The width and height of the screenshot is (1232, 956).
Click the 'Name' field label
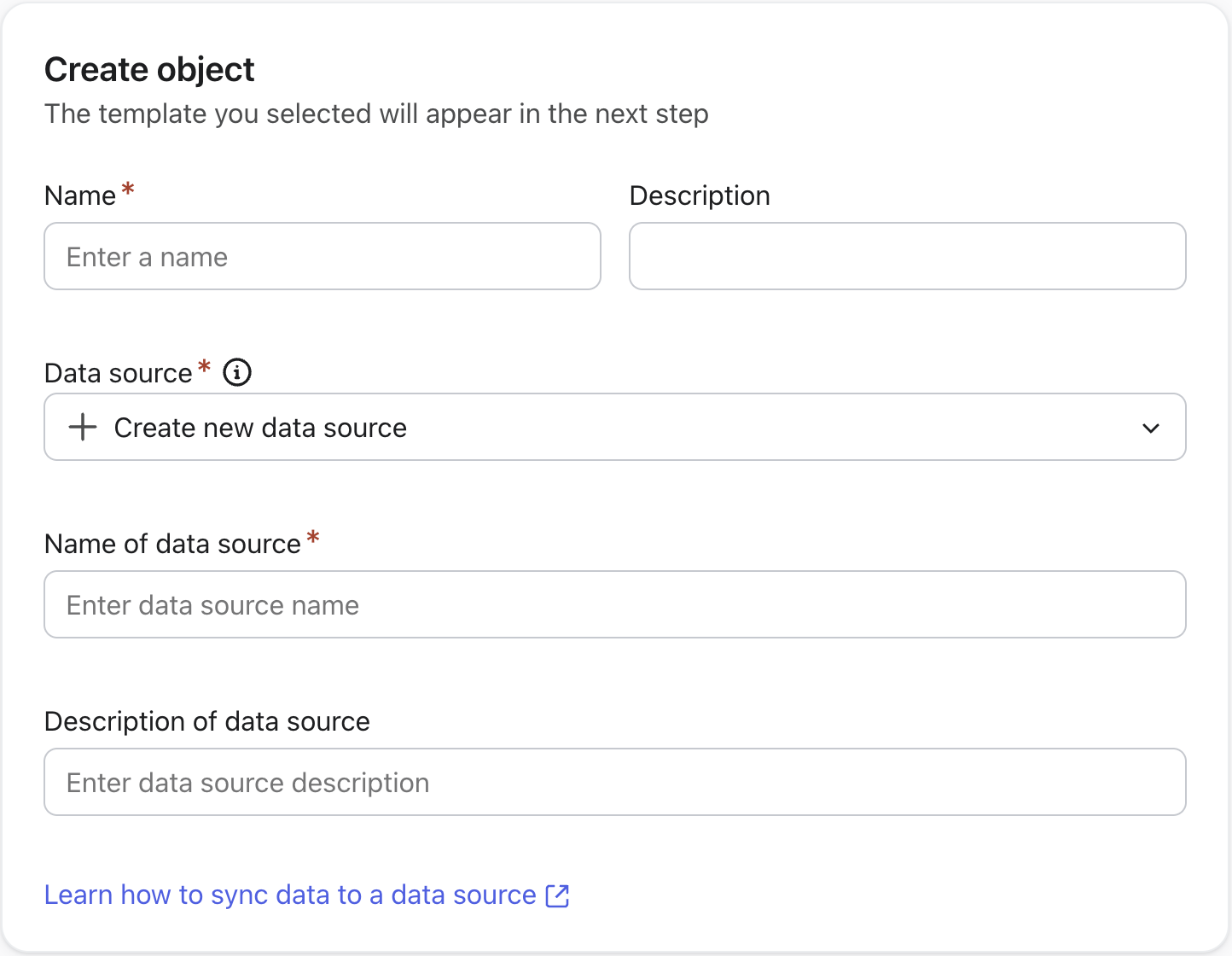click(80, 195)
